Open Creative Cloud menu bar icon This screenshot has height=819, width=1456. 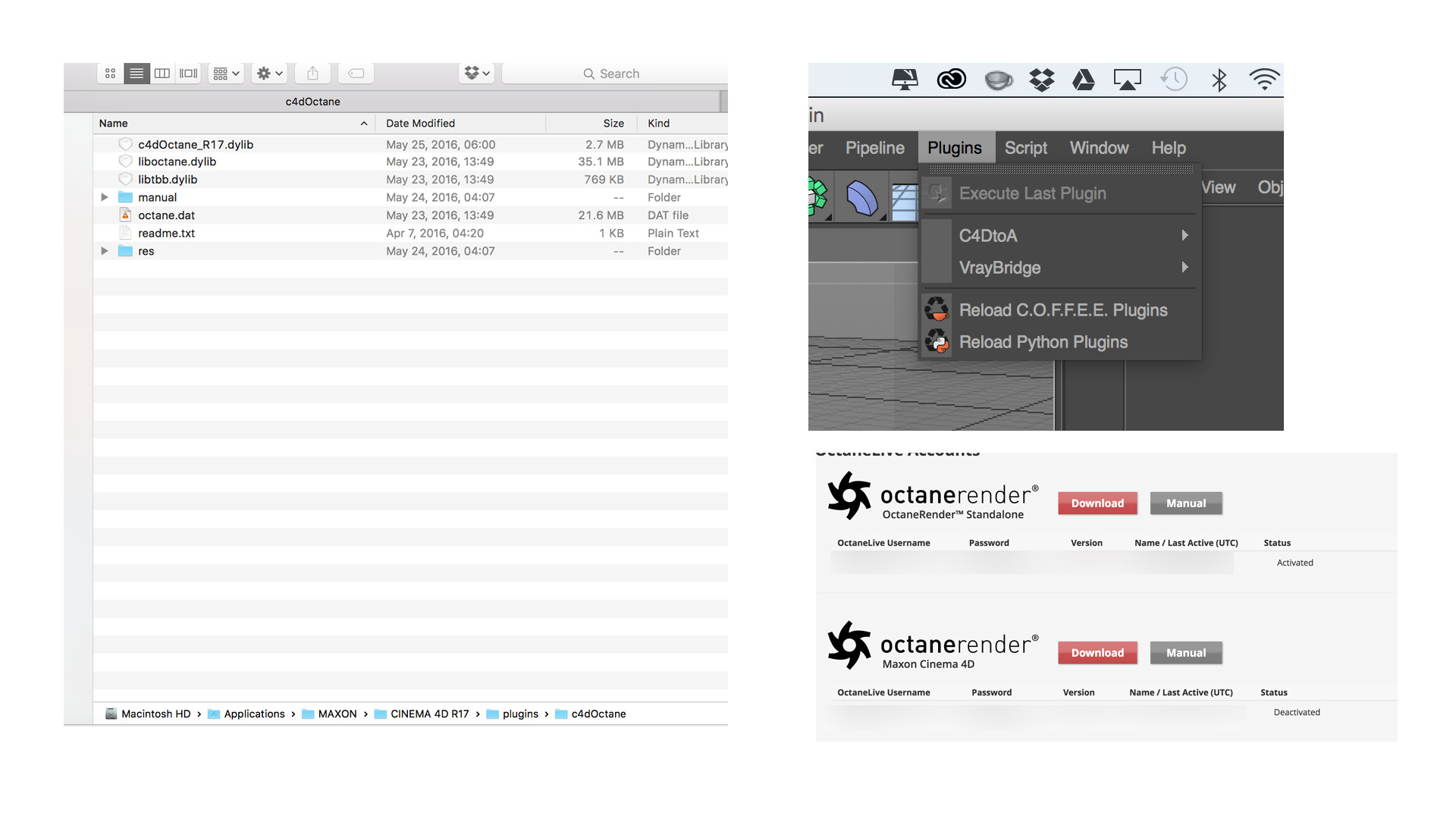point(951,79)
